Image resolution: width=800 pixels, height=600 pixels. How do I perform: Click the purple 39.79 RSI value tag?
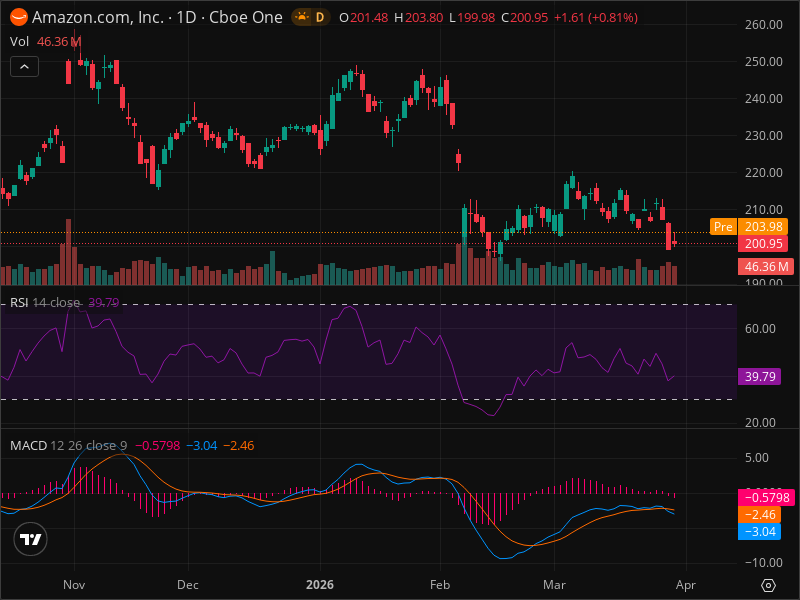click(x=760, y=377)
